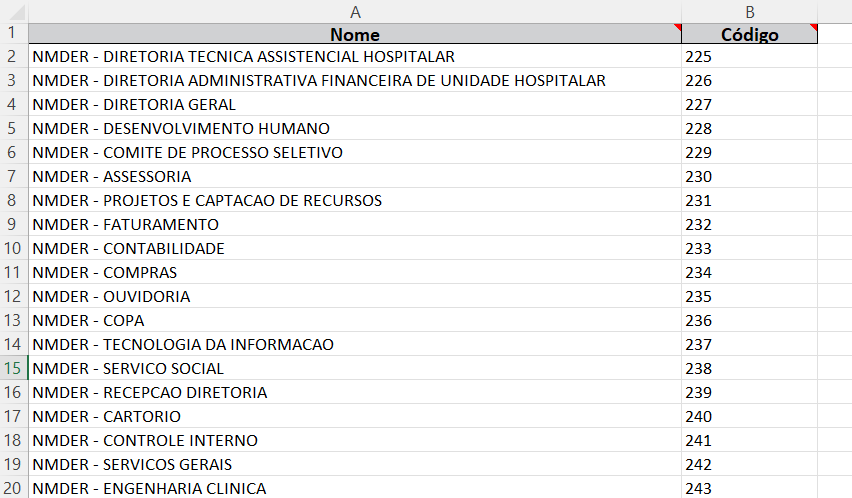The width and height of the screenshot is (852, 498).
Task: Click the NMDER - OUVIDORIA cell
Action: (111, 297)
